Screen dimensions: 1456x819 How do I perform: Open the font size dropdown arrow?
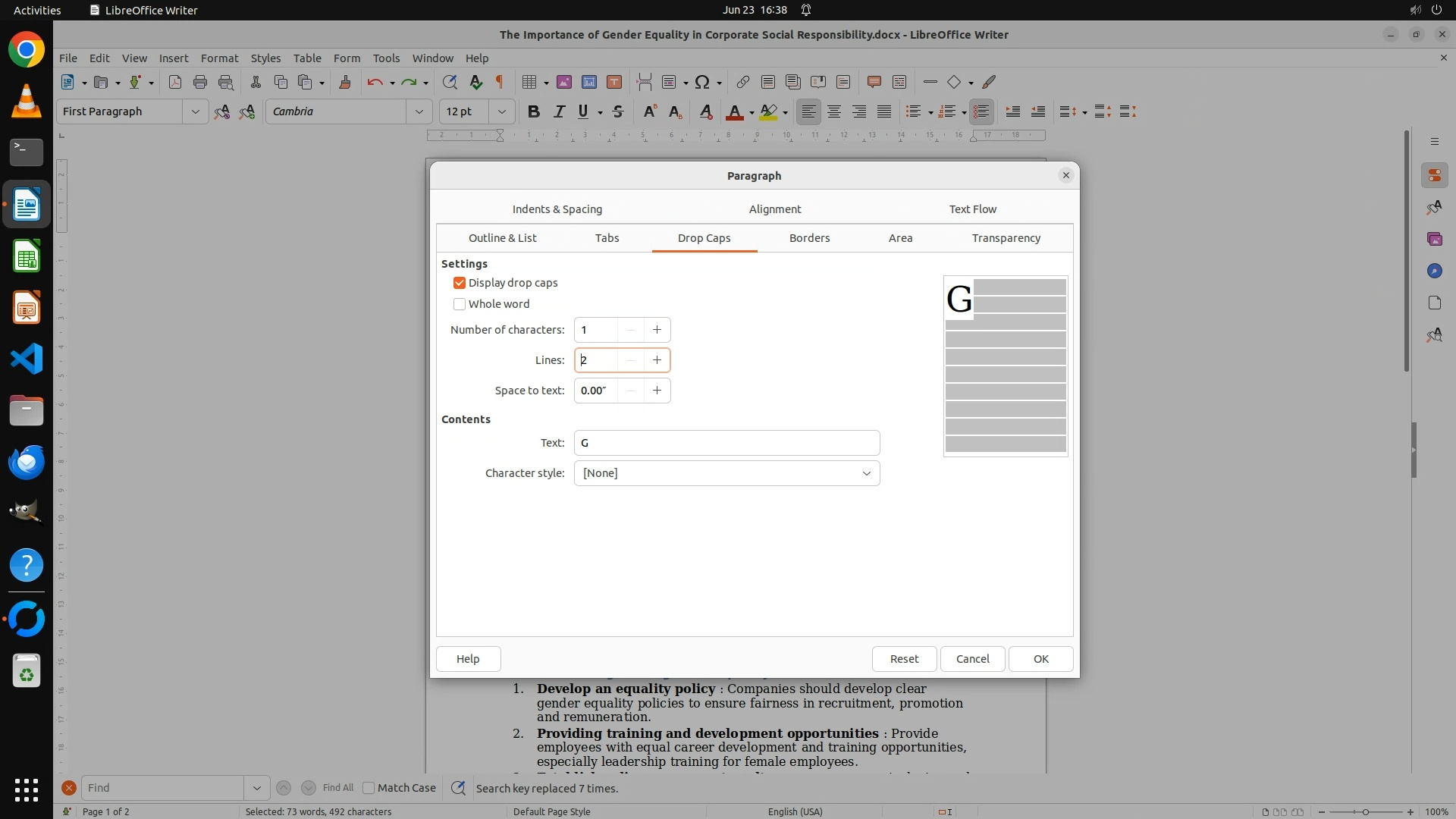click(501, 111)
